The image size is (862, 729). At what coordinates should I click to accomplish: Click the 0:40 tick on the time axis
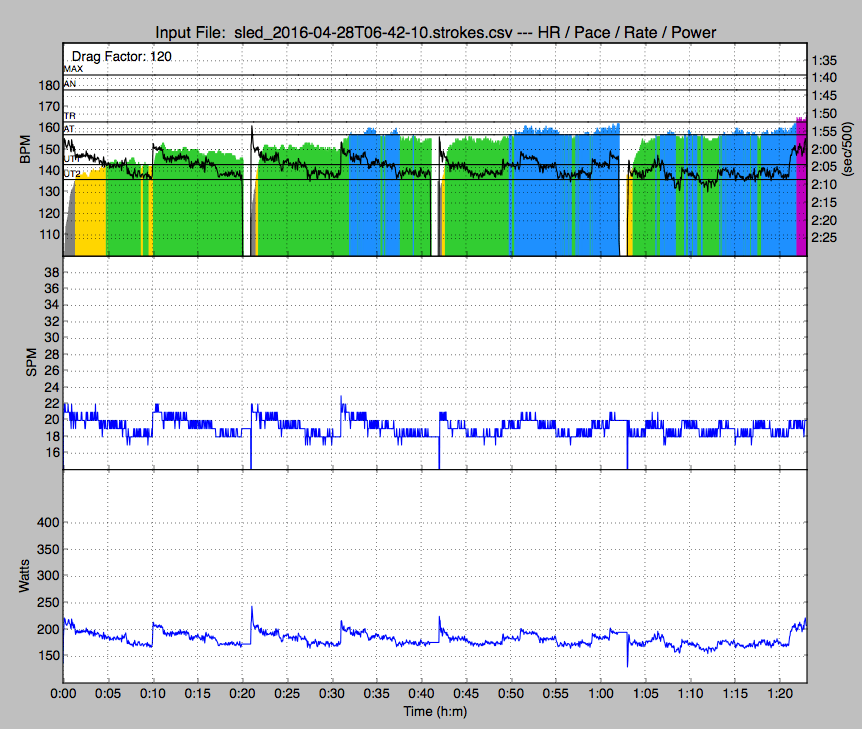421,691
